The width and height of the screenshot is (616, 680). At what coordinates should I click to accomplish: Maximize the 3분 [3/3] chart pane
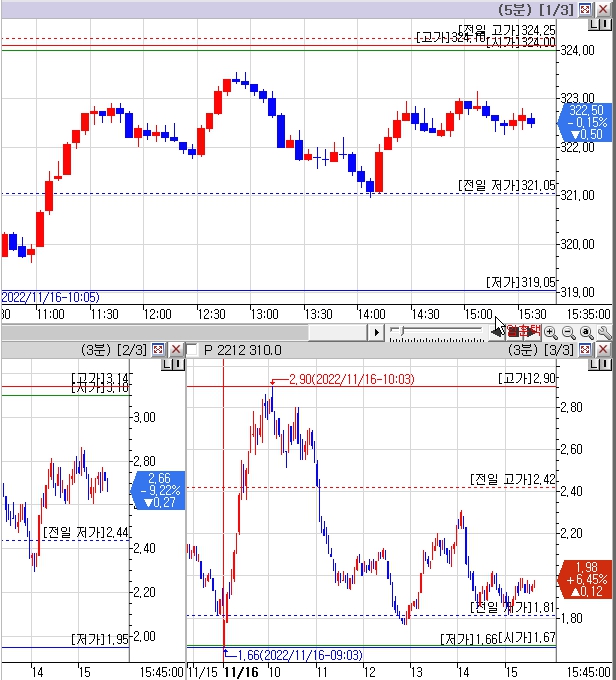pyautogui.click(x=585, y=350)
